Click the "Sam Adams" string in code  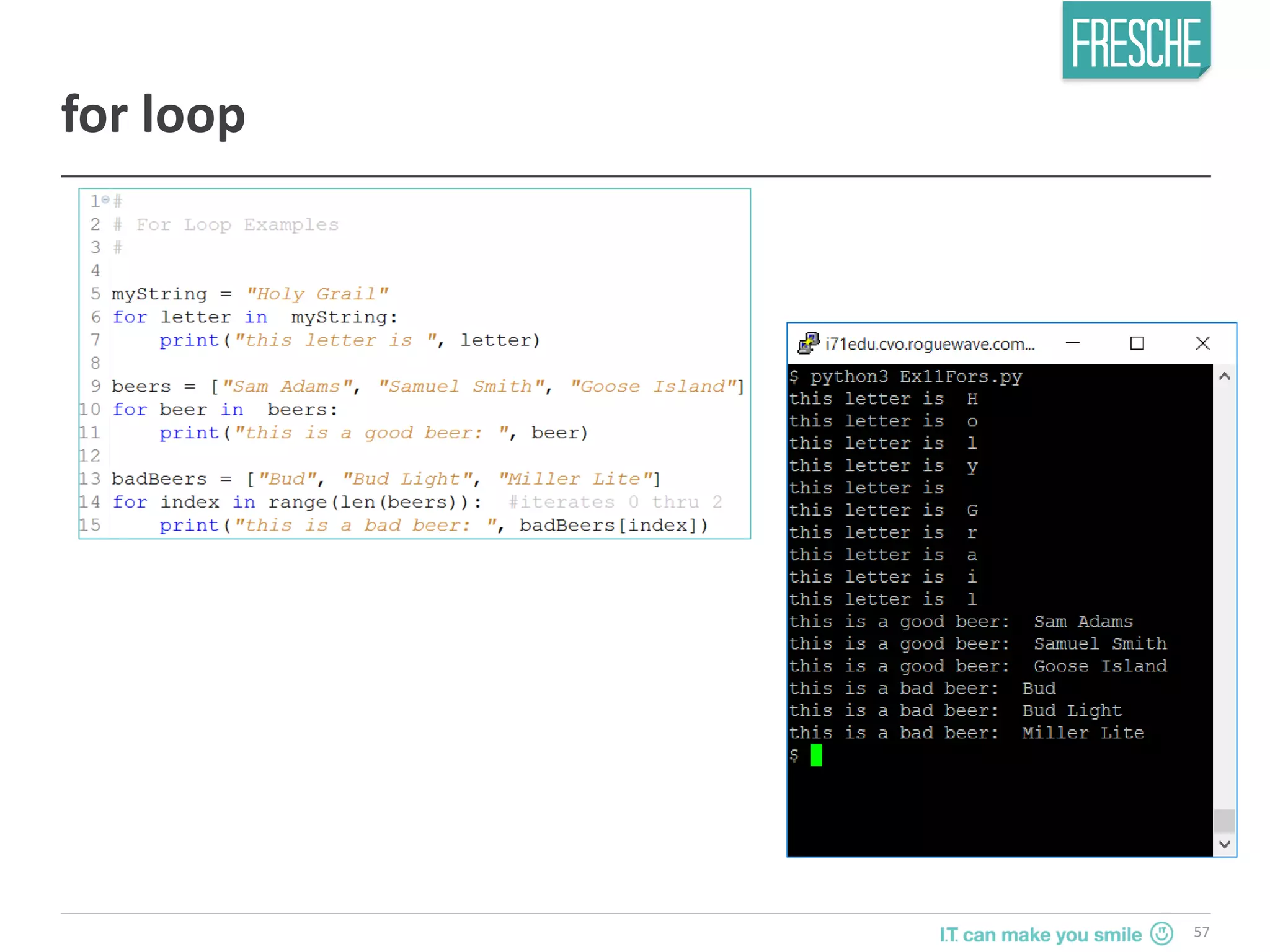click(288, 387)
